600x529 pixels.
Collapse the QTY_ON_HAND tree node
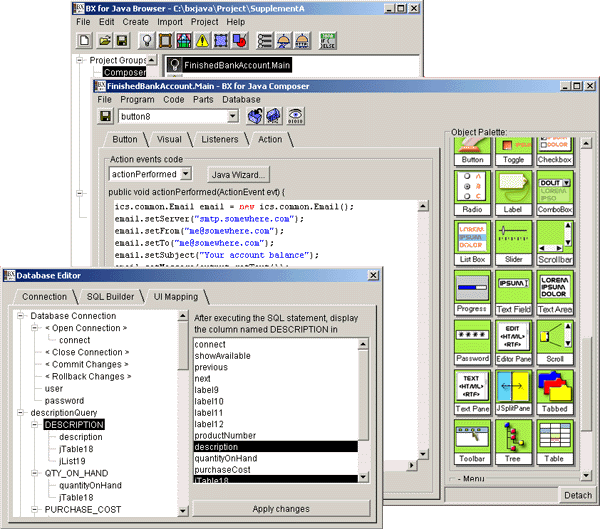click(35, 473)
